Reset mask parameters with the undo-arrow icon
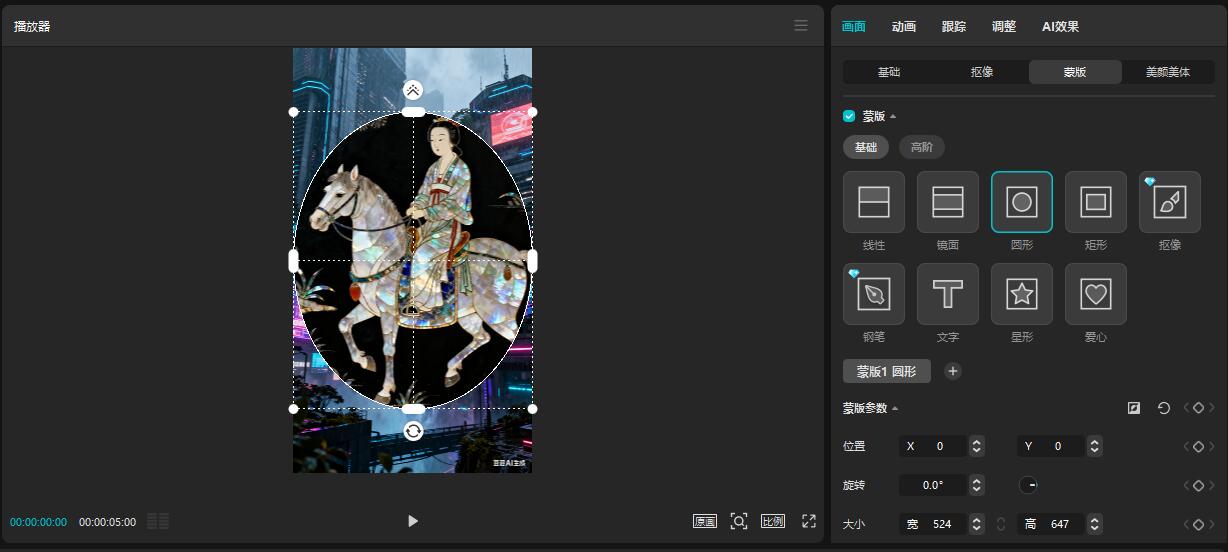 coord(1164,408)
